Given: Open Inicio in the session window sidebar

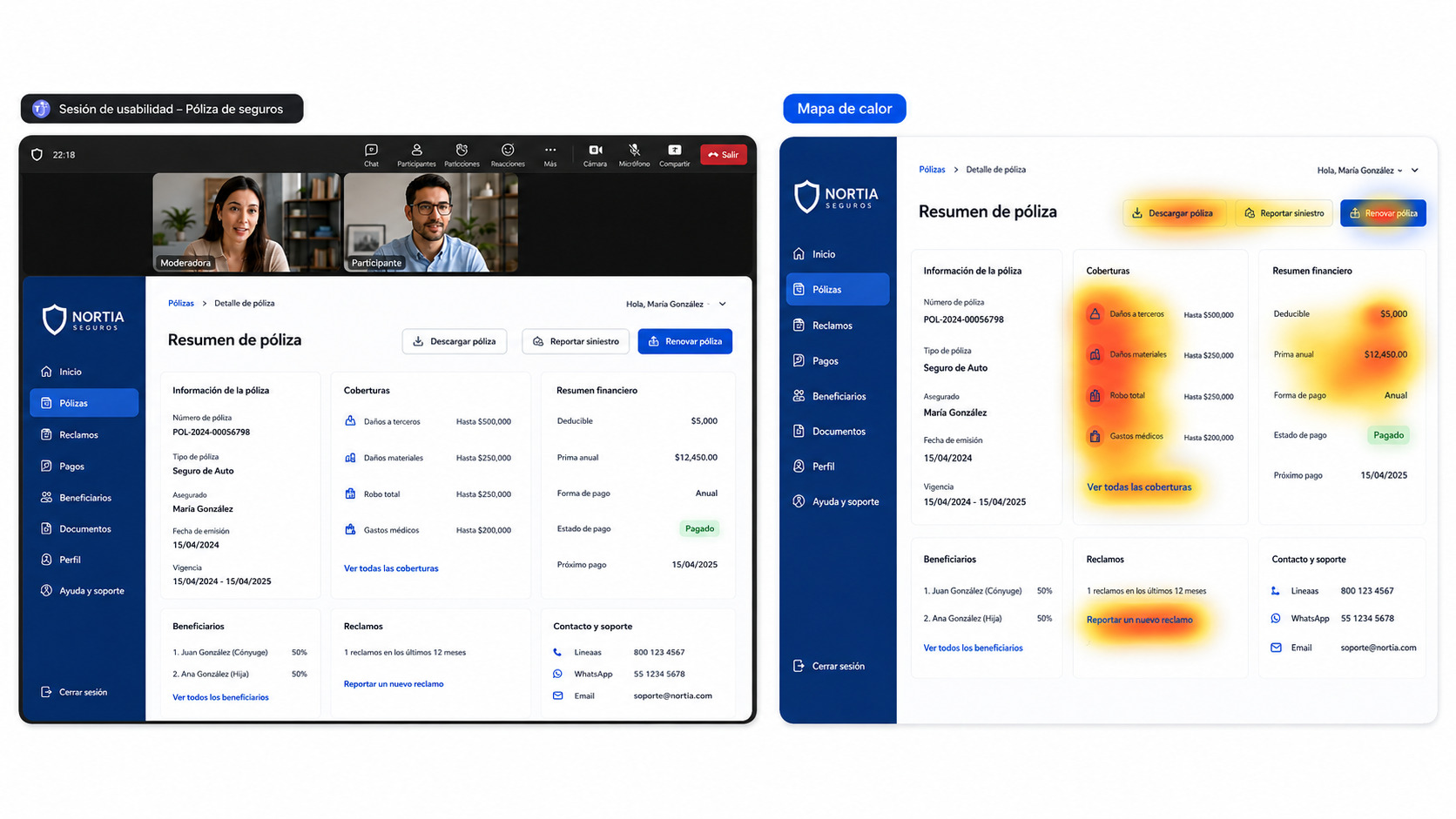Looking at the screenshot, I should point(84,372).
